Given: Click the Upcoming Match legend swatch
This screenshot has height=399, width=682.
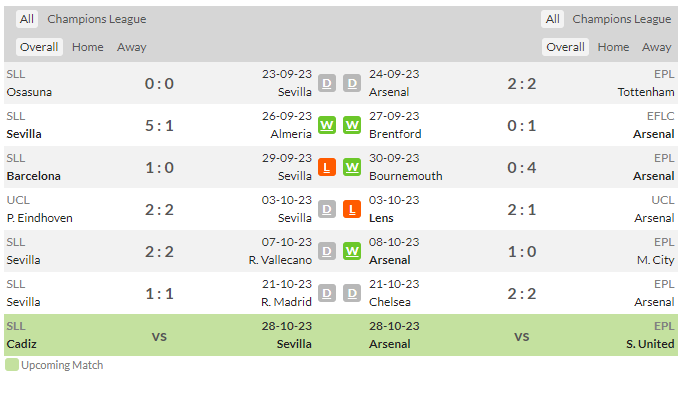Looking at the screenshot, I should [12, 365].
